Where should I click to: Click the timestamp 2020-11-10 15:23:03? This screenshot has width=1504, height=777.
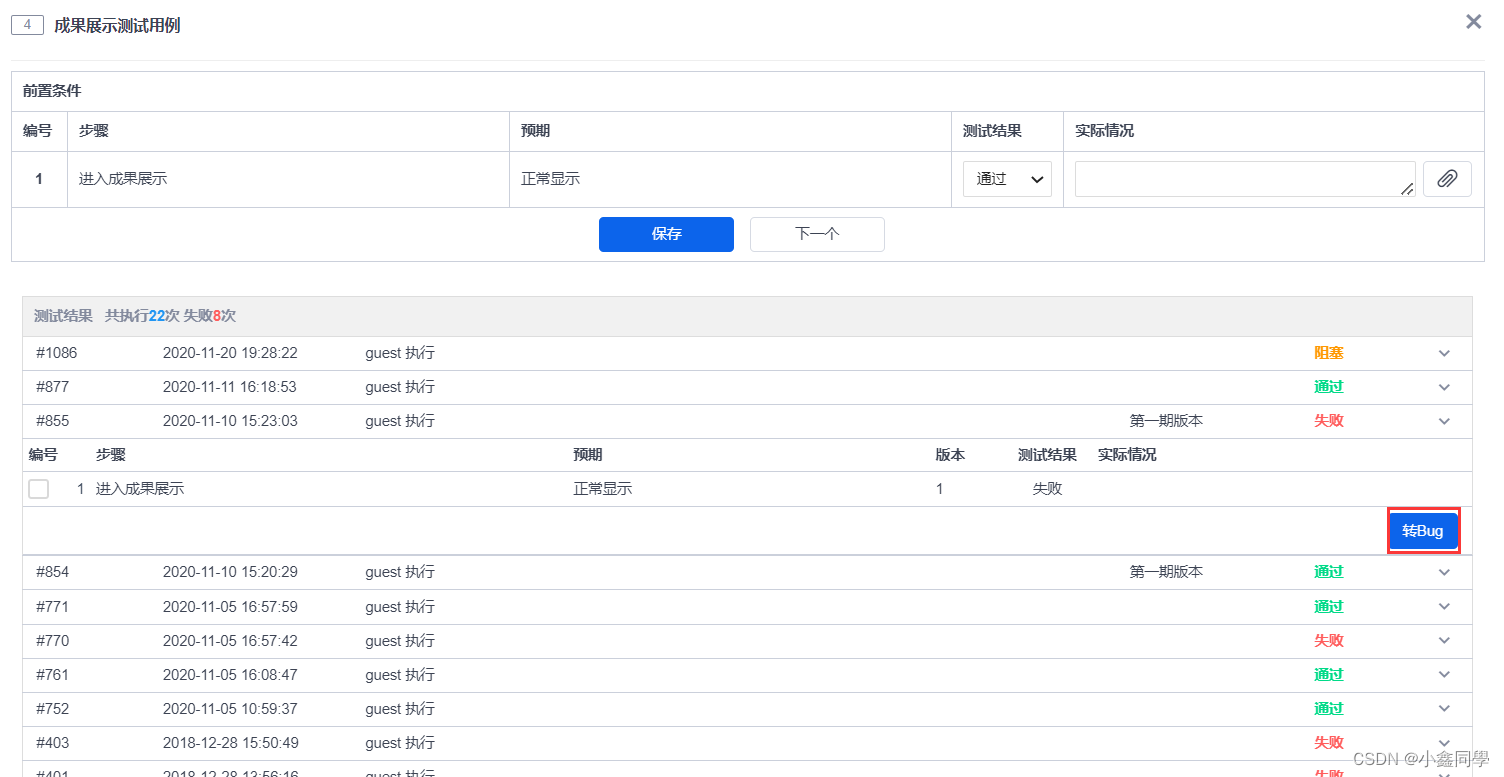(230, 421)
